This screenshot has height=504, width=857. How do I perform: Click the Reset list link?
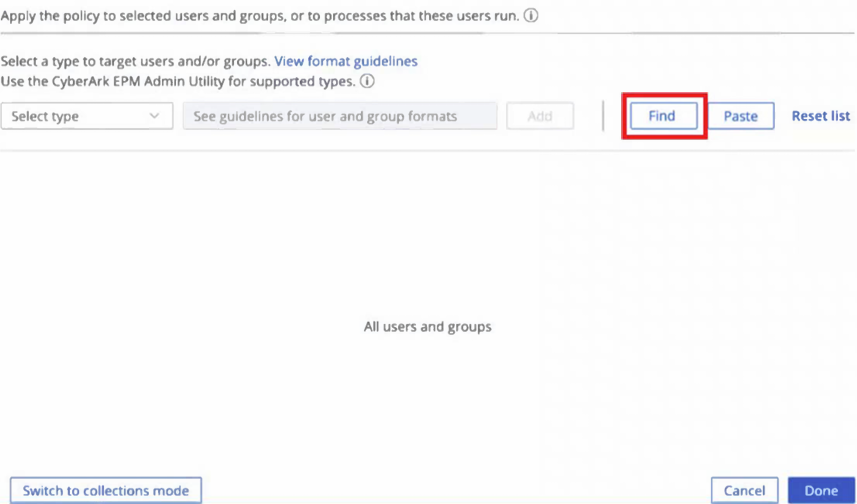(x=821, y=116)
